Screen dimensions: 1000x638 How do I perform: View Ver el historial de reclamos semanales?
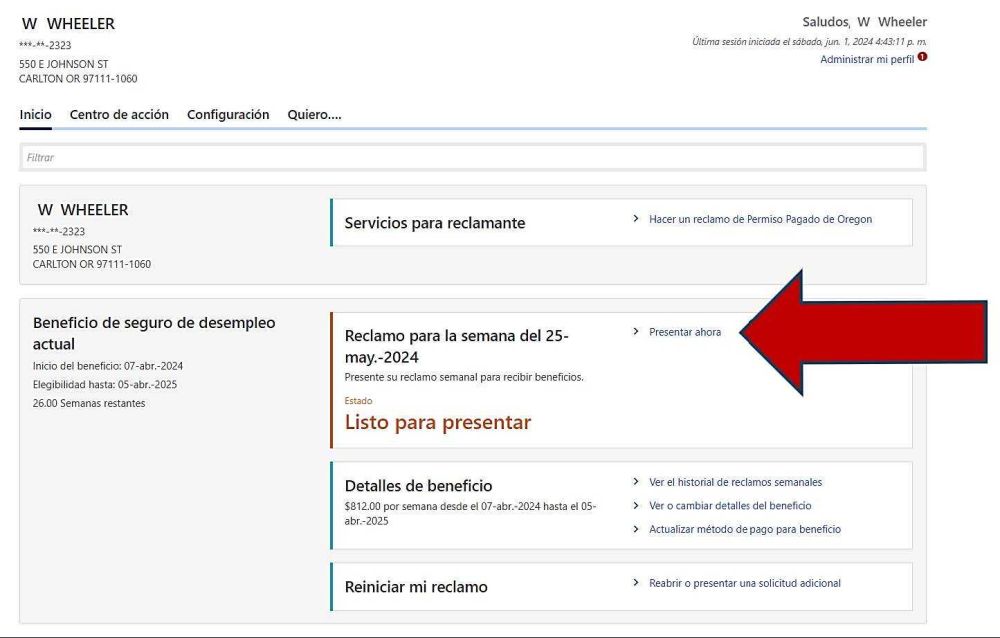click(x=735, y=482)
